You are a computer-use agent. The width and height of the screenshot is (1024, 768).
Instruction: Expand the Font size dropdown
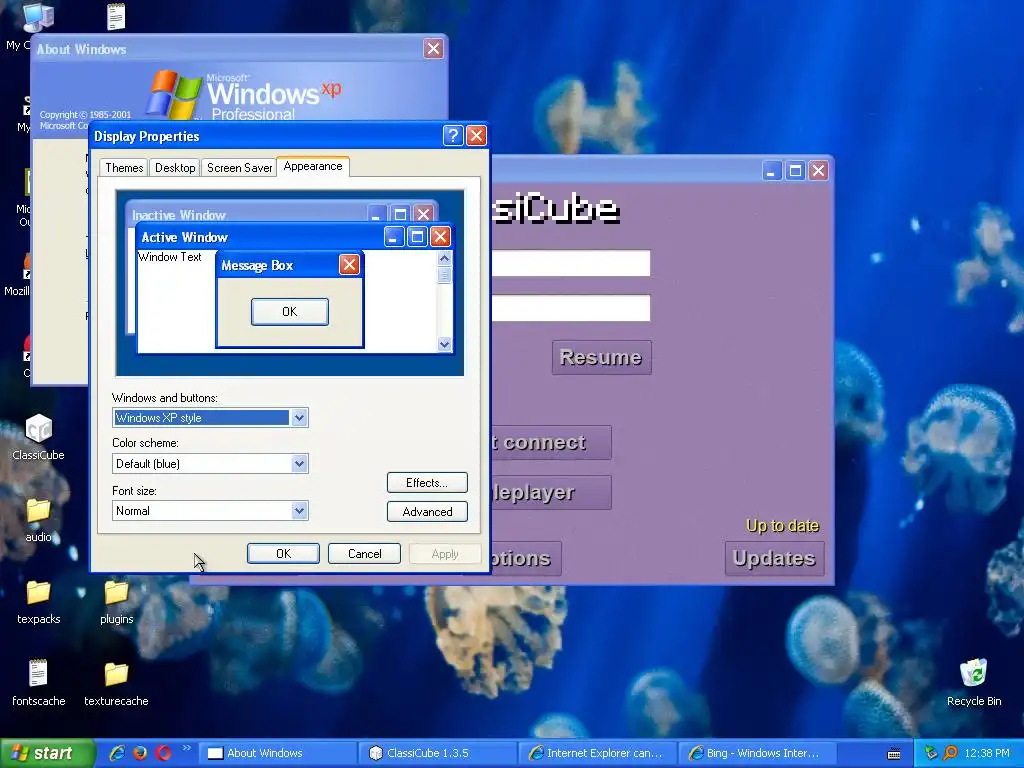(299, 511)
